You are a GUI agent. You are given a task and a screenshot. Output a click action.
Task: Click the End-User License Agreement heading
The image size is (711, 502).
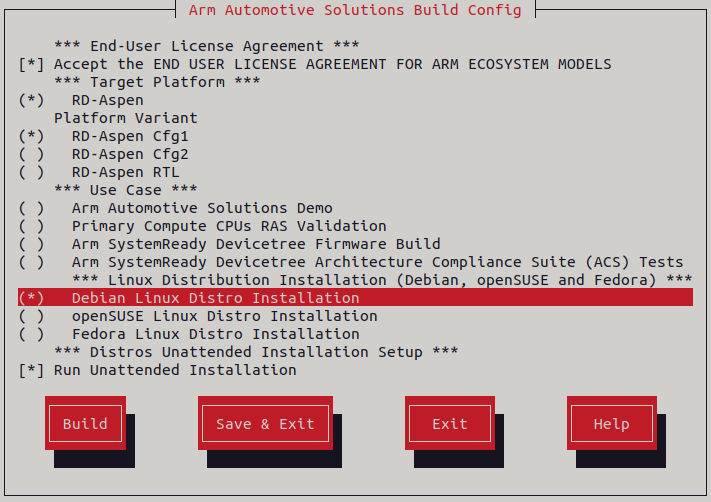pyautogui.click(x=207, y=46)
